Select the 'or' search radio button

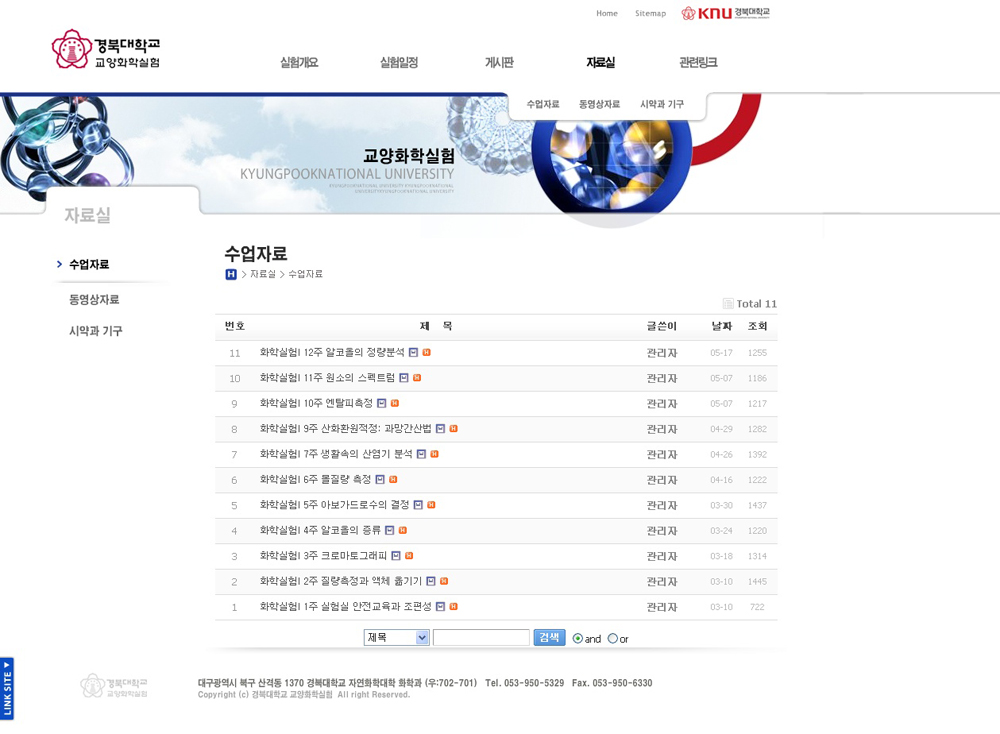pos(612,639)
